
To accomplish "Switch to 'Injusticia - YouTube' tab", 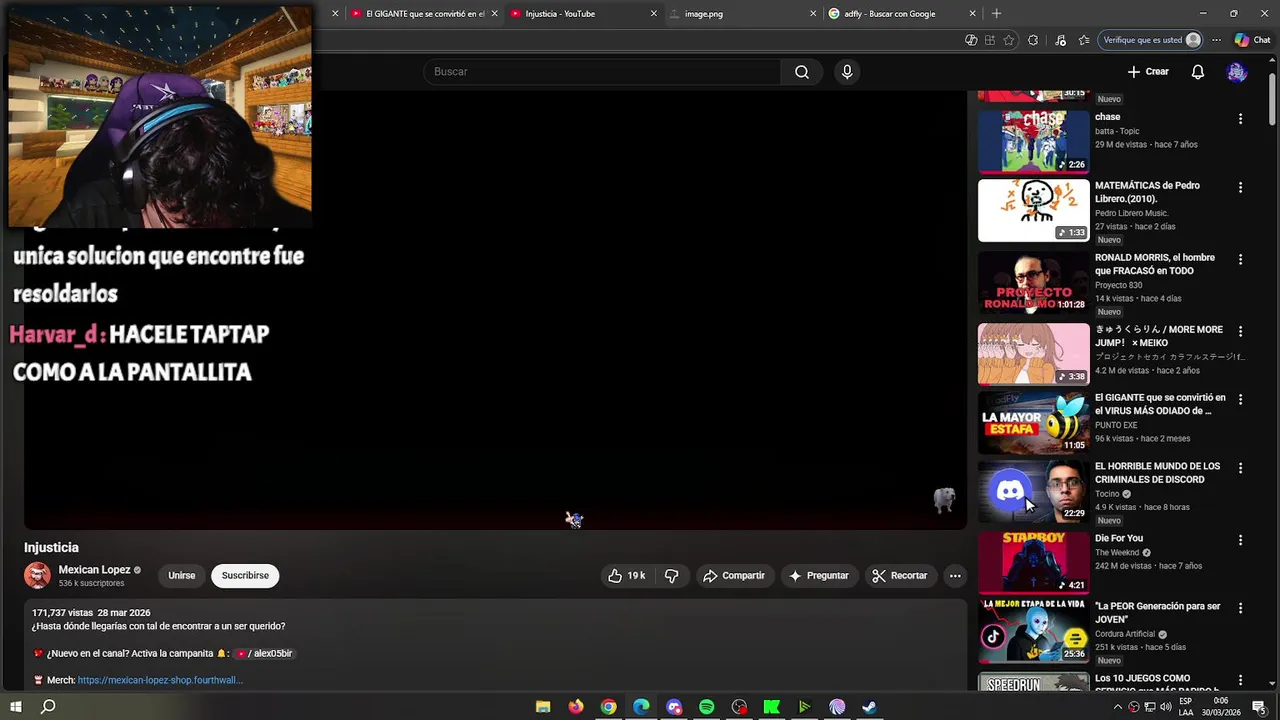I will [x=584, y=14].
